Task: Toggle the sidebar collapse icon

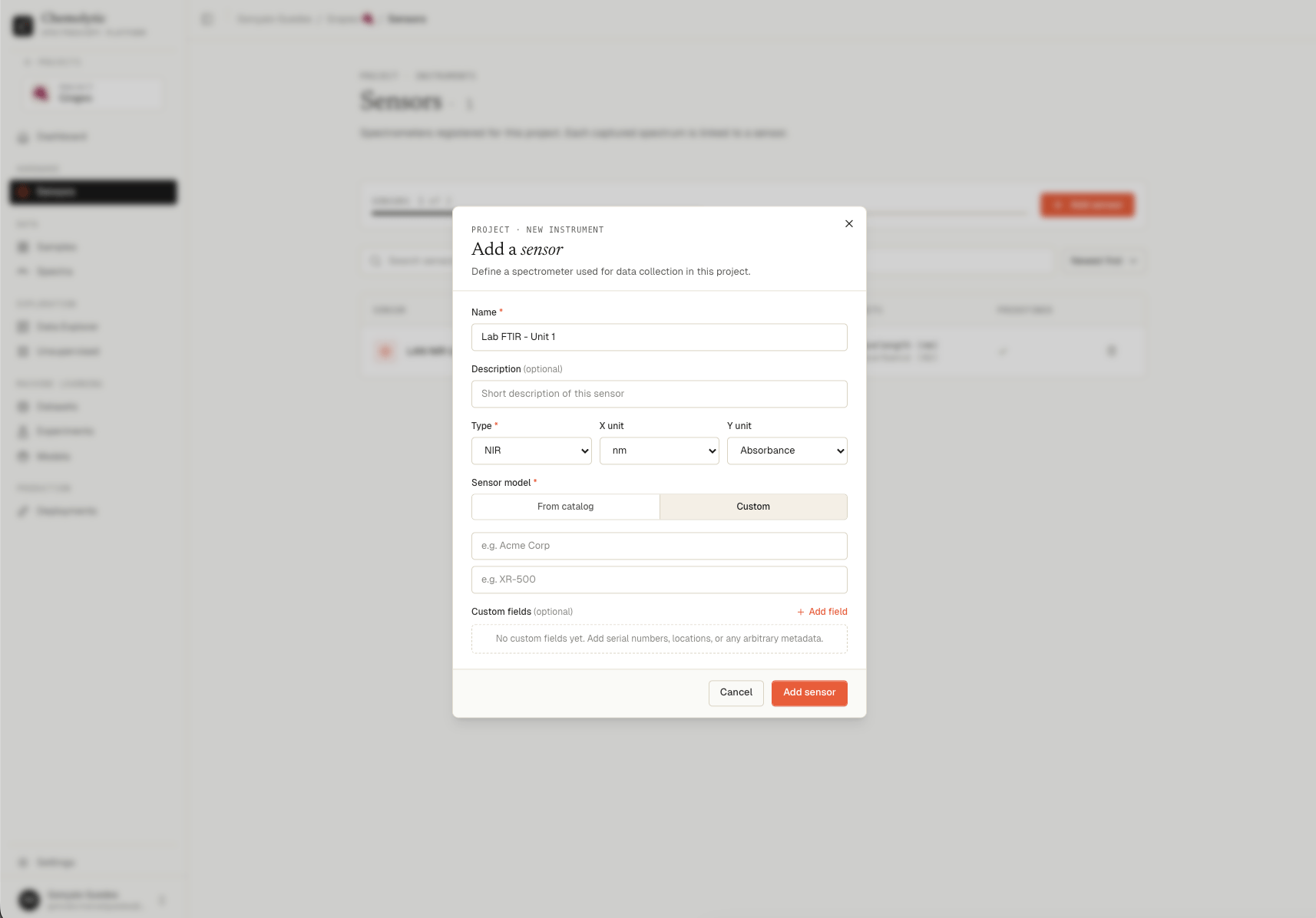Action: (x=207, y=19)
